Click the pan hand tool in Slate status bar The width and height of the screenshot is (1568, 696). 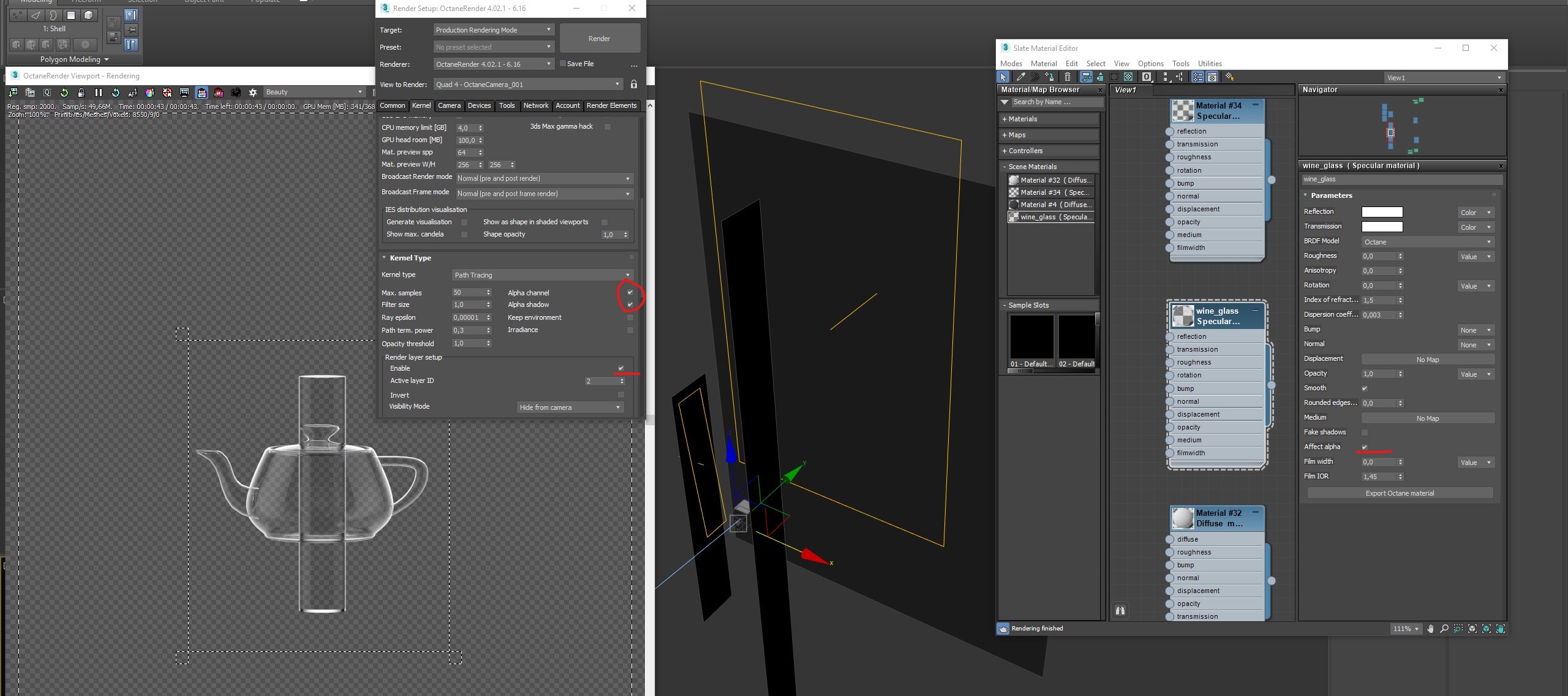1430,629
